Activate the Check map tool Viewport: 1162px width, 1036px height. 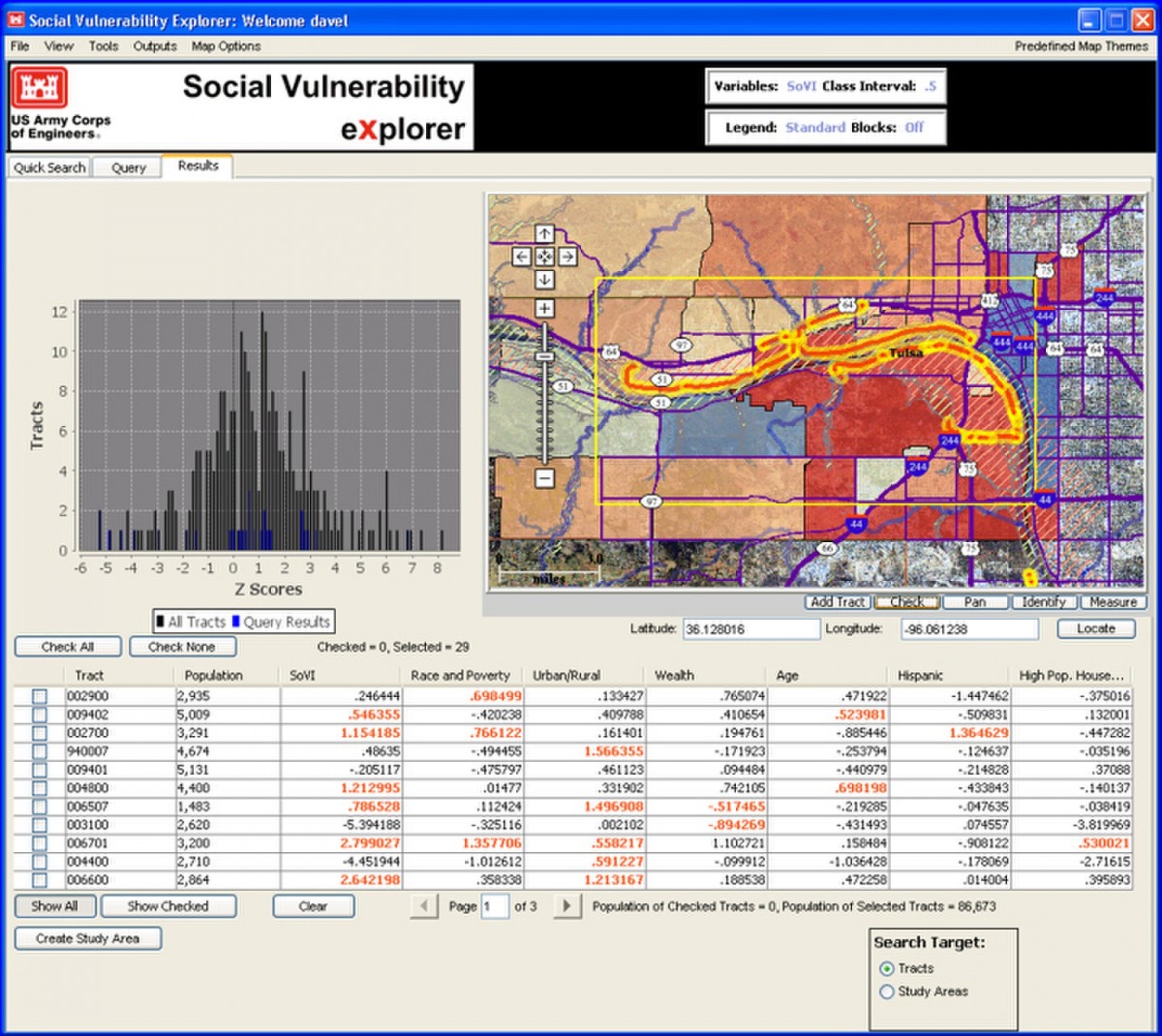point(906,602)
